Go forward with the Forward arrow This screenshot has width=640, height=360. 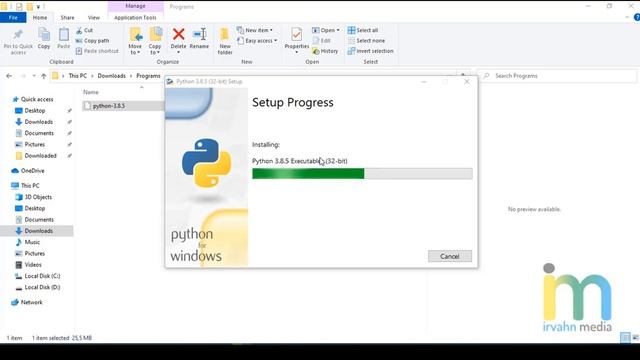pyautogui.click(x=23, y=76)
